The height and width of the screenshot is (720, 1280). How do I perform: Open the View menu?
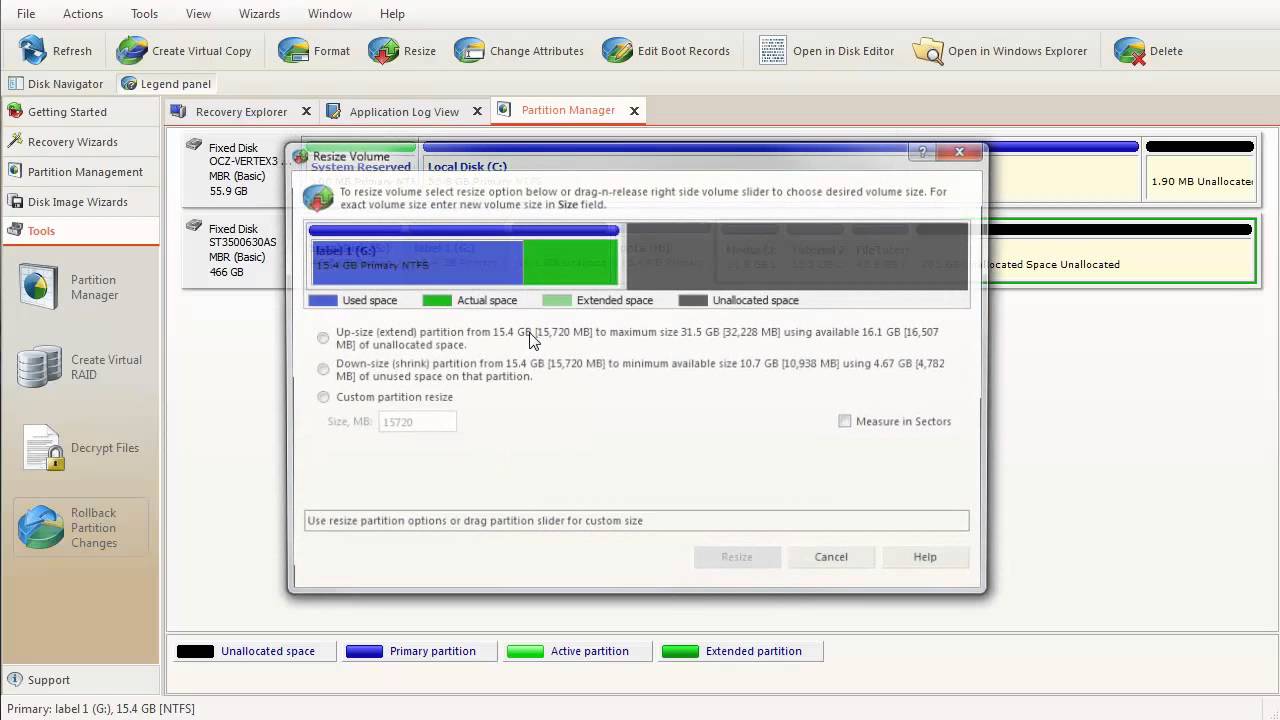[x=198, y=13]
